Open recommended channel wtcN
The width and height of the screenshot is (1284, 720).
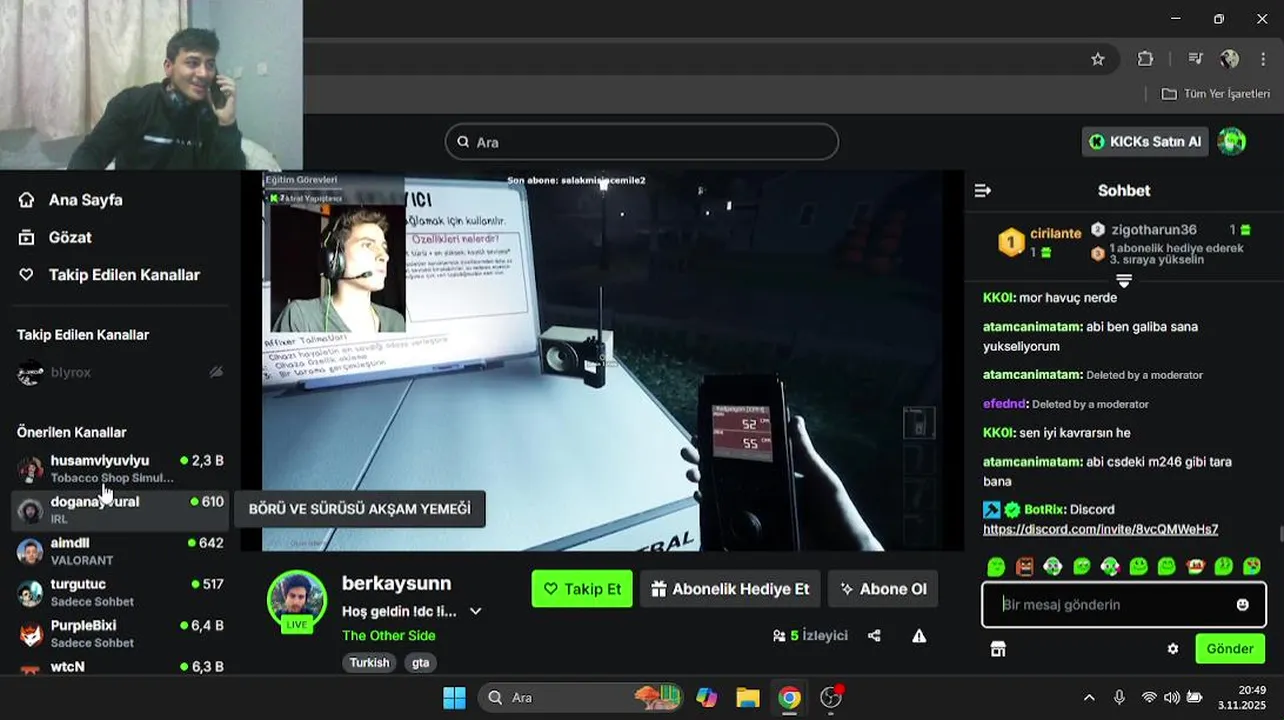tap(120, 667)
